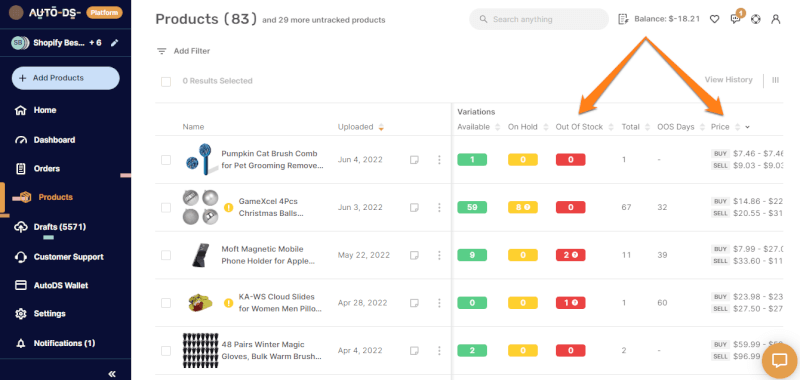The image size is (800, 380).
Task: Open the live chat bubble button
Action: point(779,361)
